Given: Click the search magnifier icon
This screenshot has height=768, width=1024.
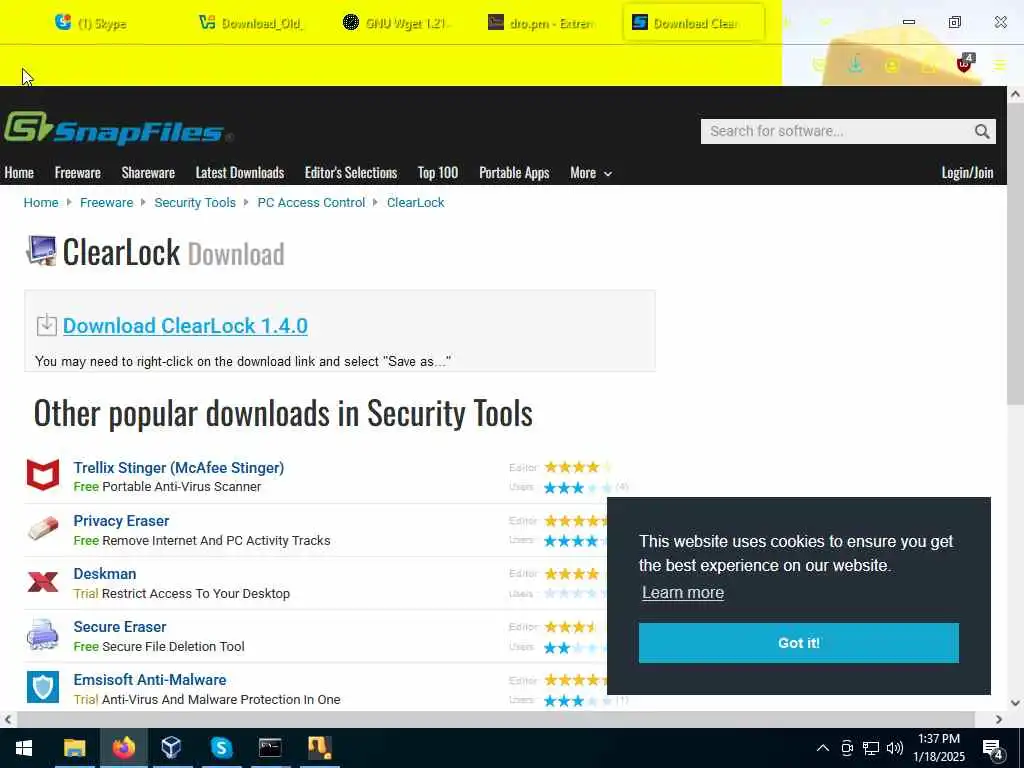Looking at the screenshot, I should click(982, 131).
